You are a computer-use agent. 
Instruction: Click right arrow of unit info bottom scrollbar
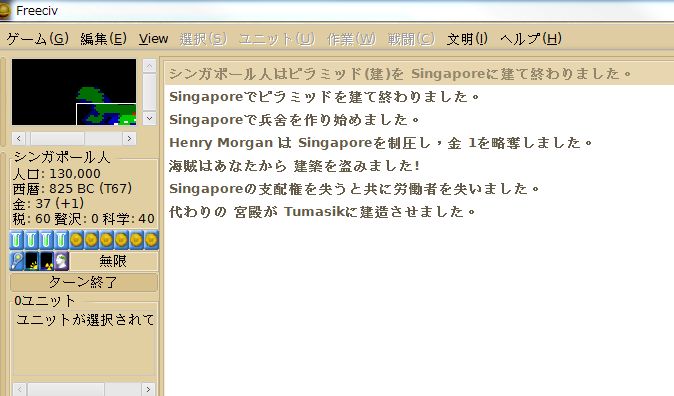click(148, 390)
